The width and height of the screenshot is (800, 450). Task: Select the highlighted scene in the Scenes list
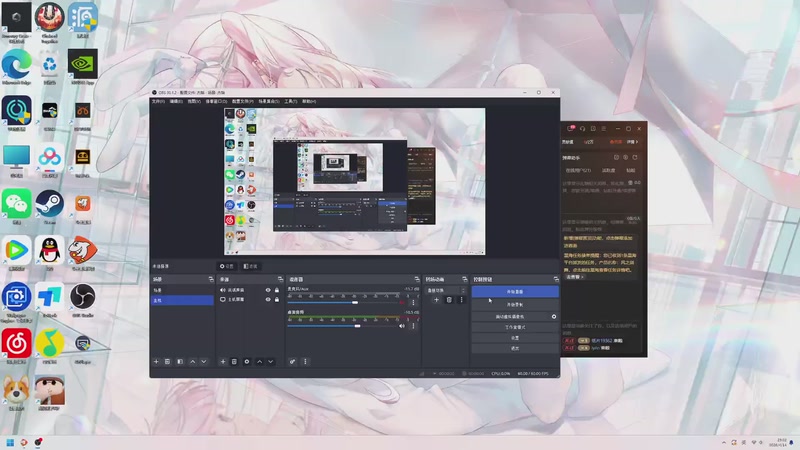click(182, 301)
